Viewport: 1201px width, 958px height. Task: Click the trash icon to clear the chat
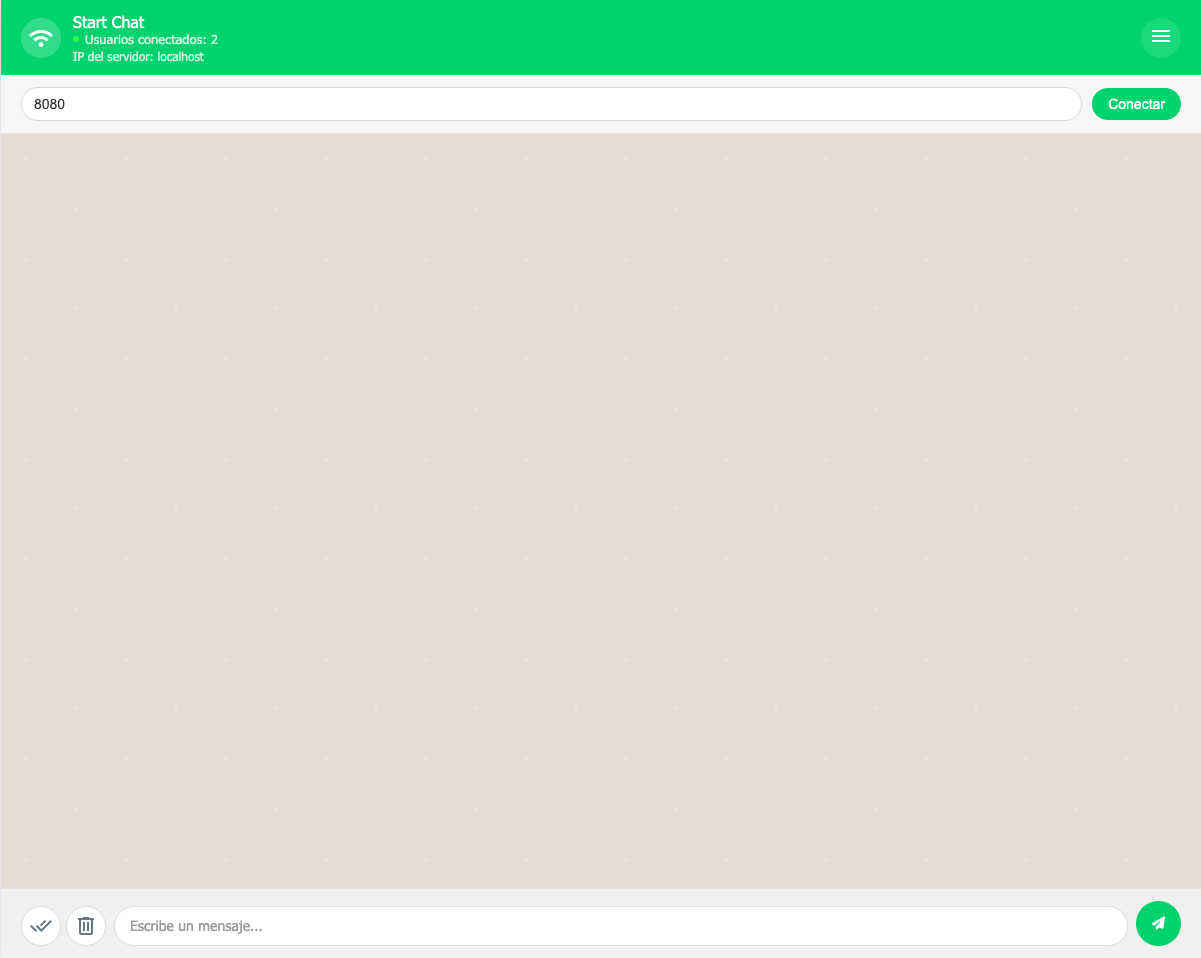(86, 925)
